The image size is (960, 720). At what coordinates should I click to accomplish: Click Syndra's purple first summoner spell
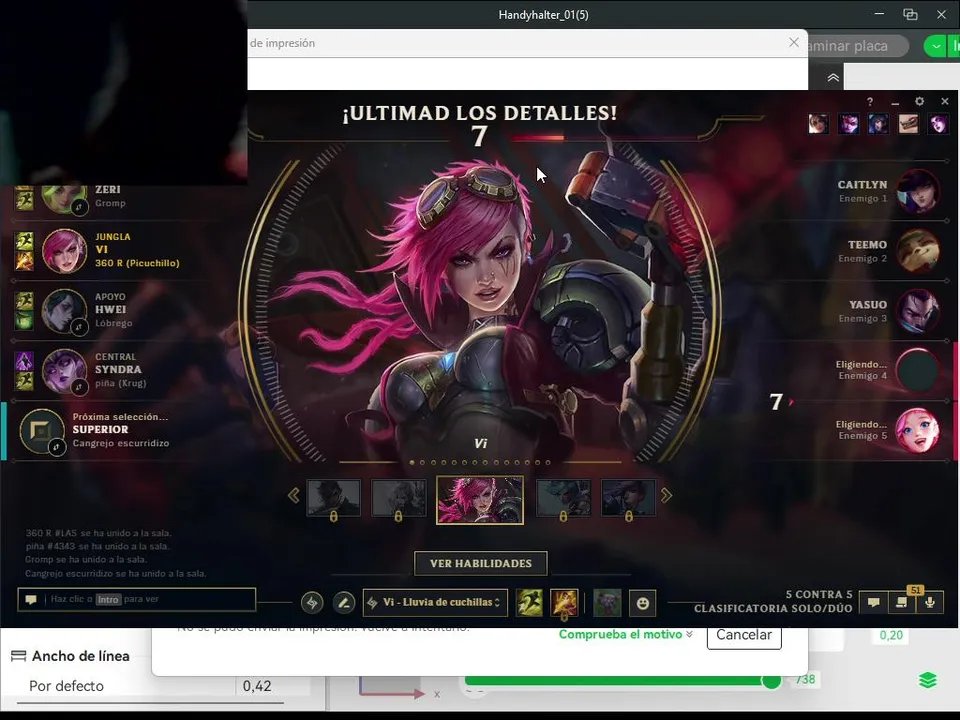[x=24, y=361]
